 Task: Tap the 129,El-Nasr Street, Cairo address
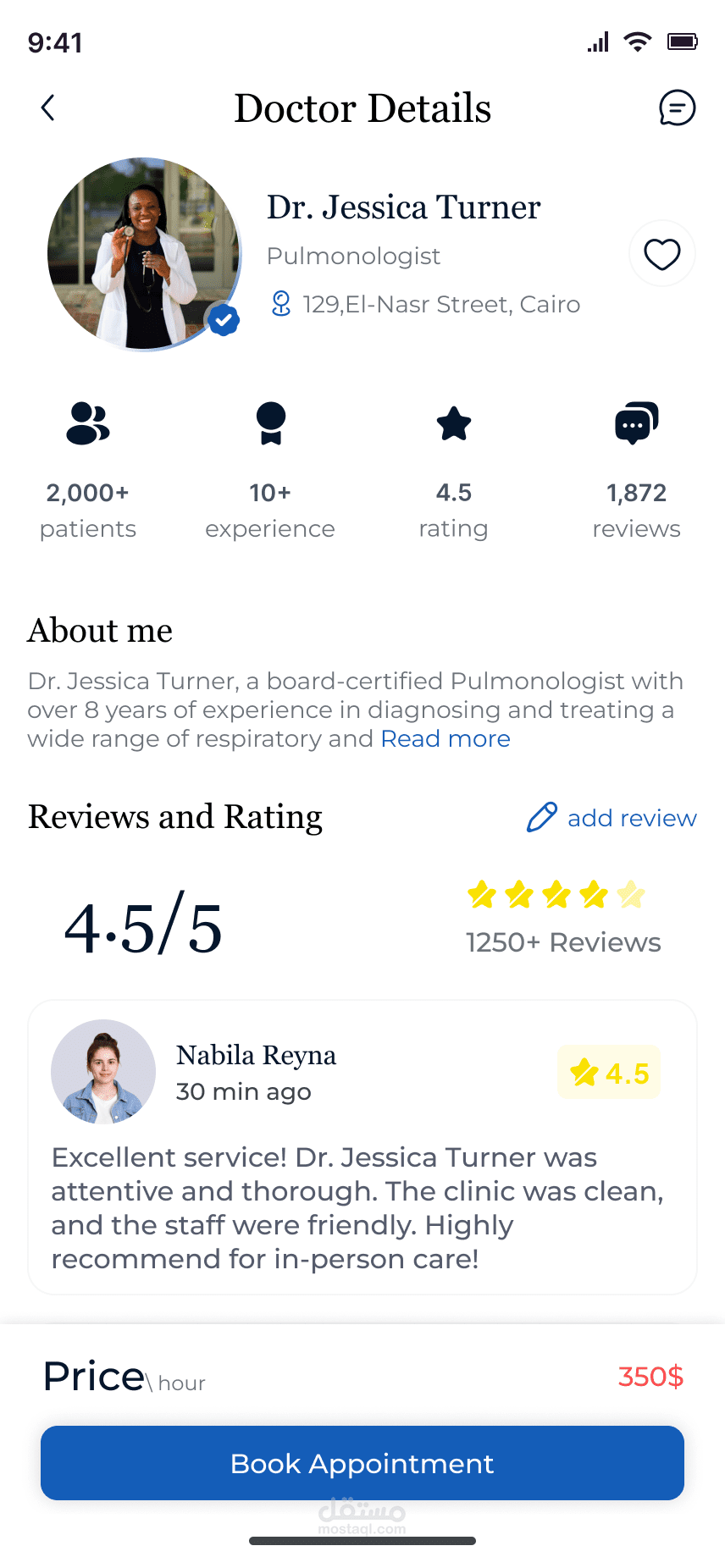click(x=441, y=304)
